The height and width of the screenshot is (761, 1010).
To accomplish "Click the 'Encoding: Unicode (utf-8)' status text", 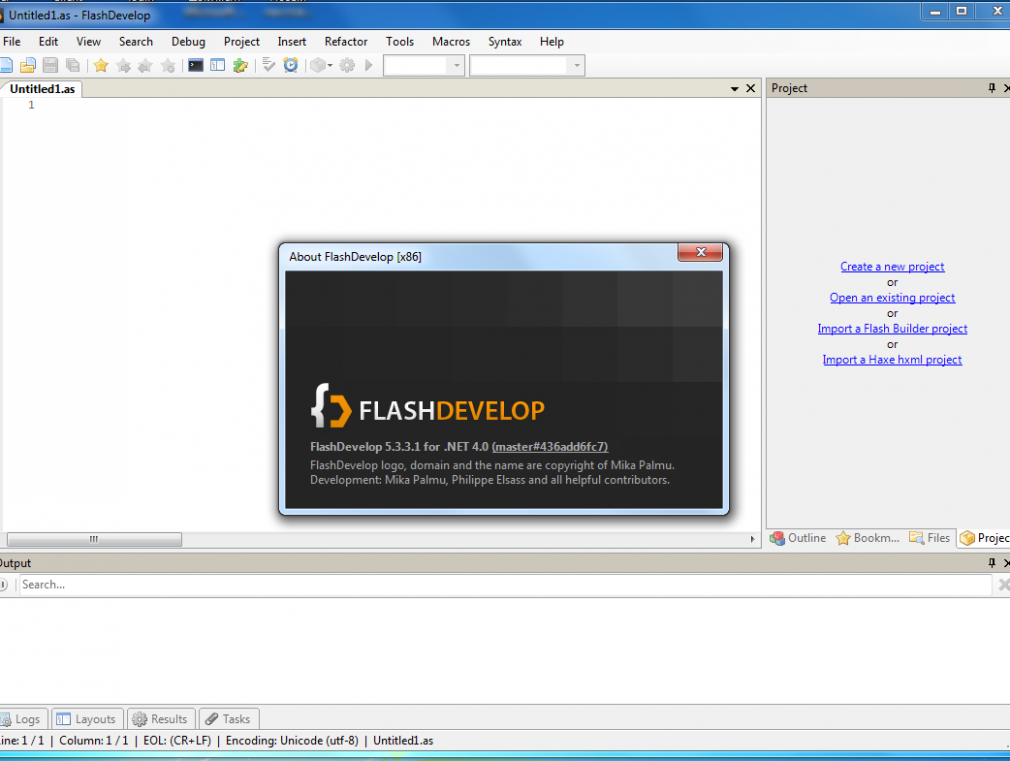I will [292, 740].
